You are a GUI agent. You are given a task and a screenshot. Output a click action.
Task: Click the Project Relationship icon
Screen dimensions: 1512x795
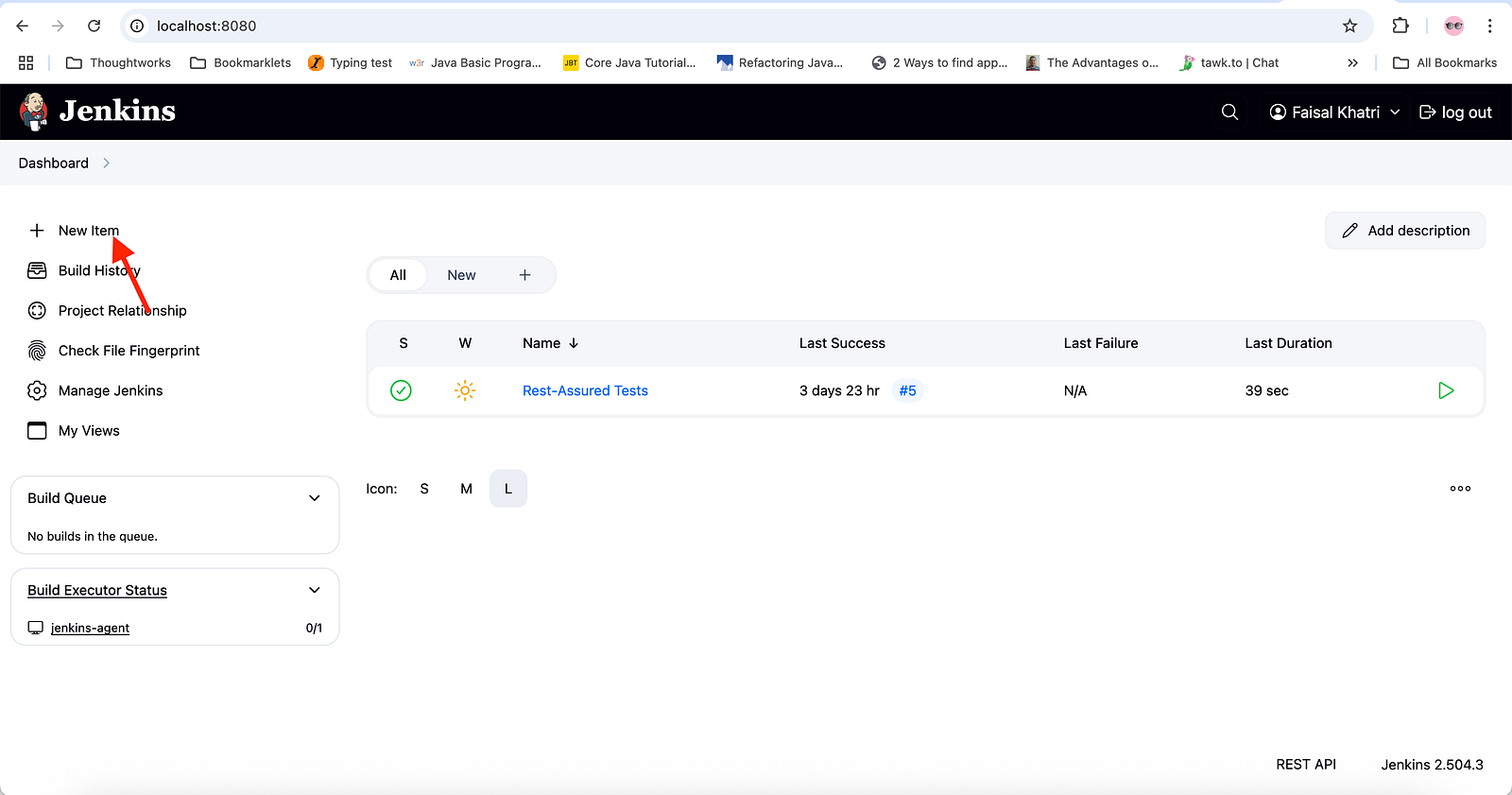tap(37, 310)
